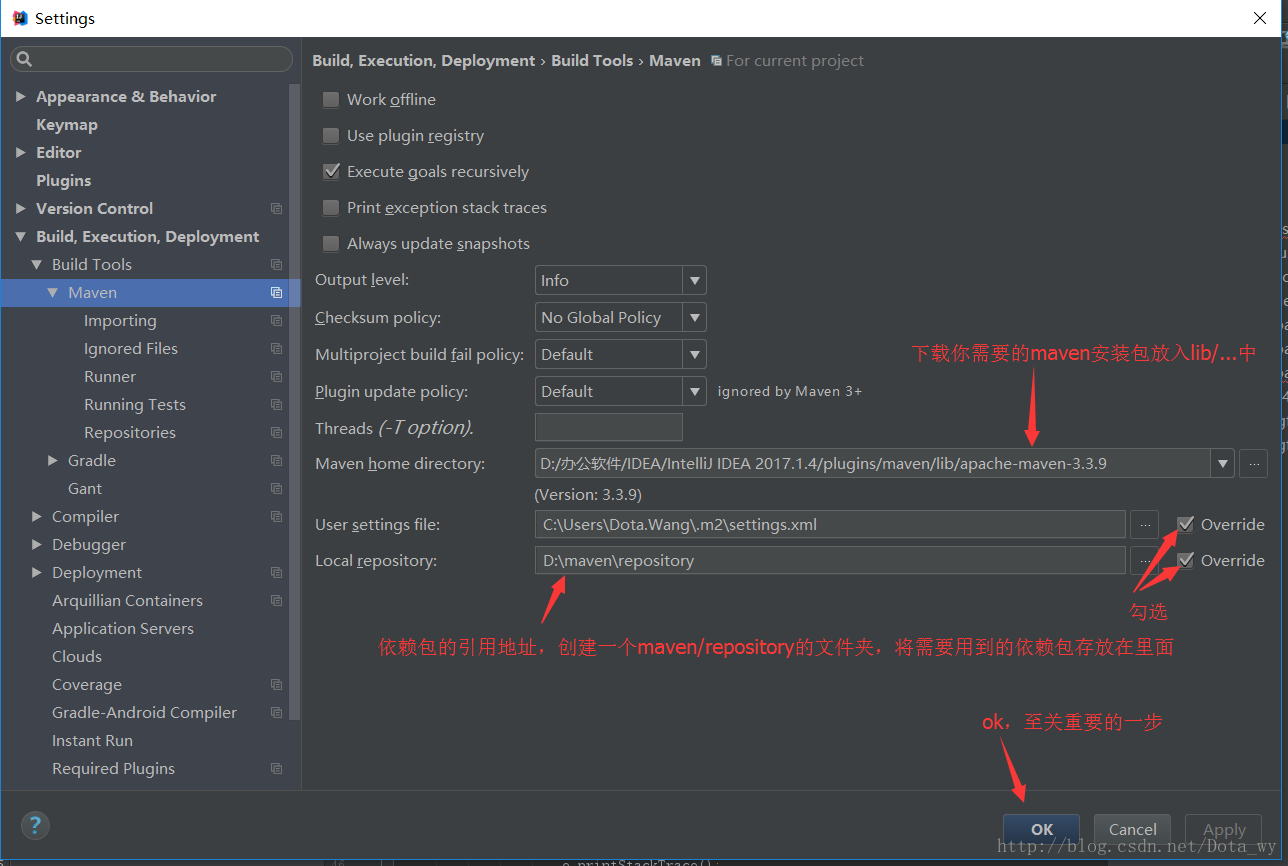Browse for Maven home directory
The image size is (1288, 866).
1253,464
